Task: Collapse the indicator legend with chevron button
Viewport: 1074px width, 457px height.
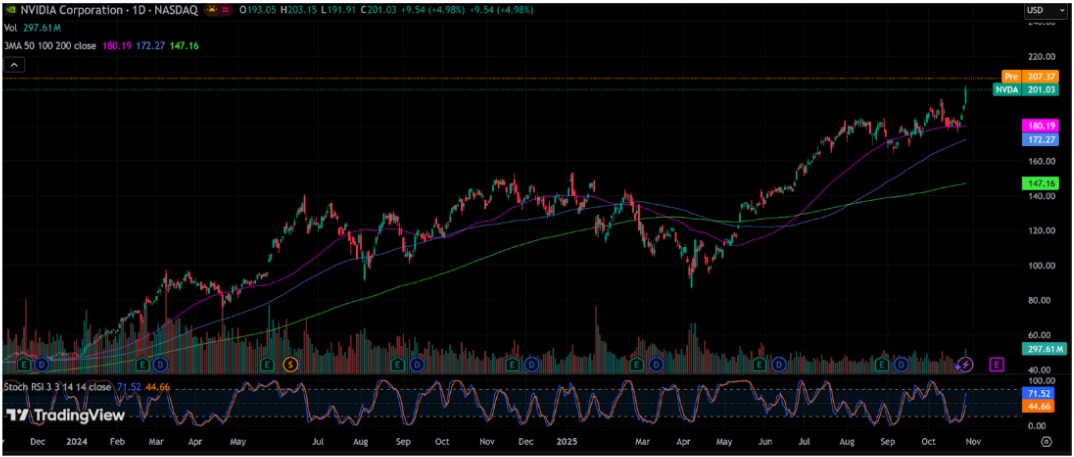Action: point(15,65)
